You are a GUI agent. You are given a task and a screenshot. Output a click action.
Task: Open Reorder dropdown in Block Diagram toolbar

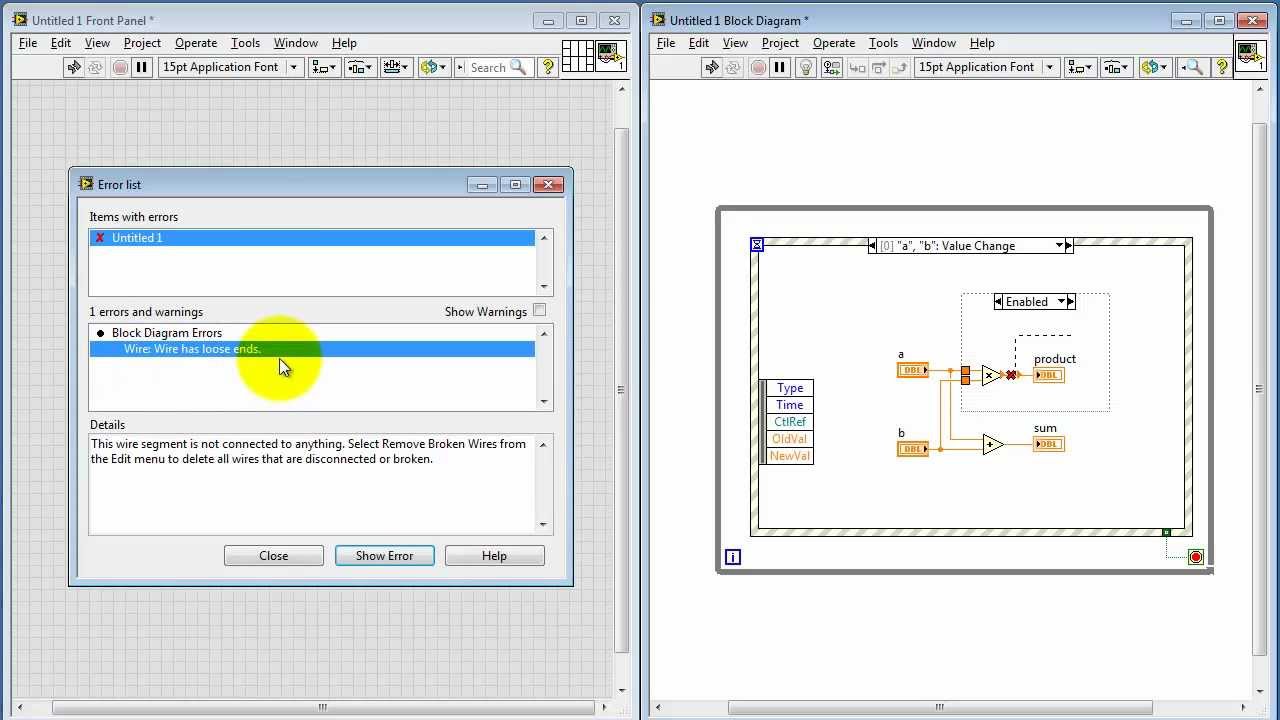pyautogui.click(x=1153, y=67)
